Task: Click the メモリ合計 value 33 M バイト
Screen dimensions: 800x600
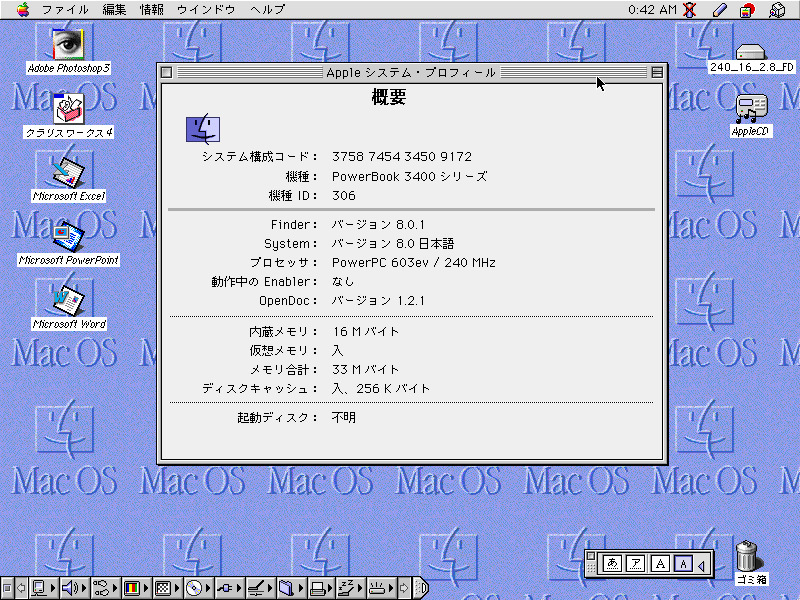Action: [366, 369]
